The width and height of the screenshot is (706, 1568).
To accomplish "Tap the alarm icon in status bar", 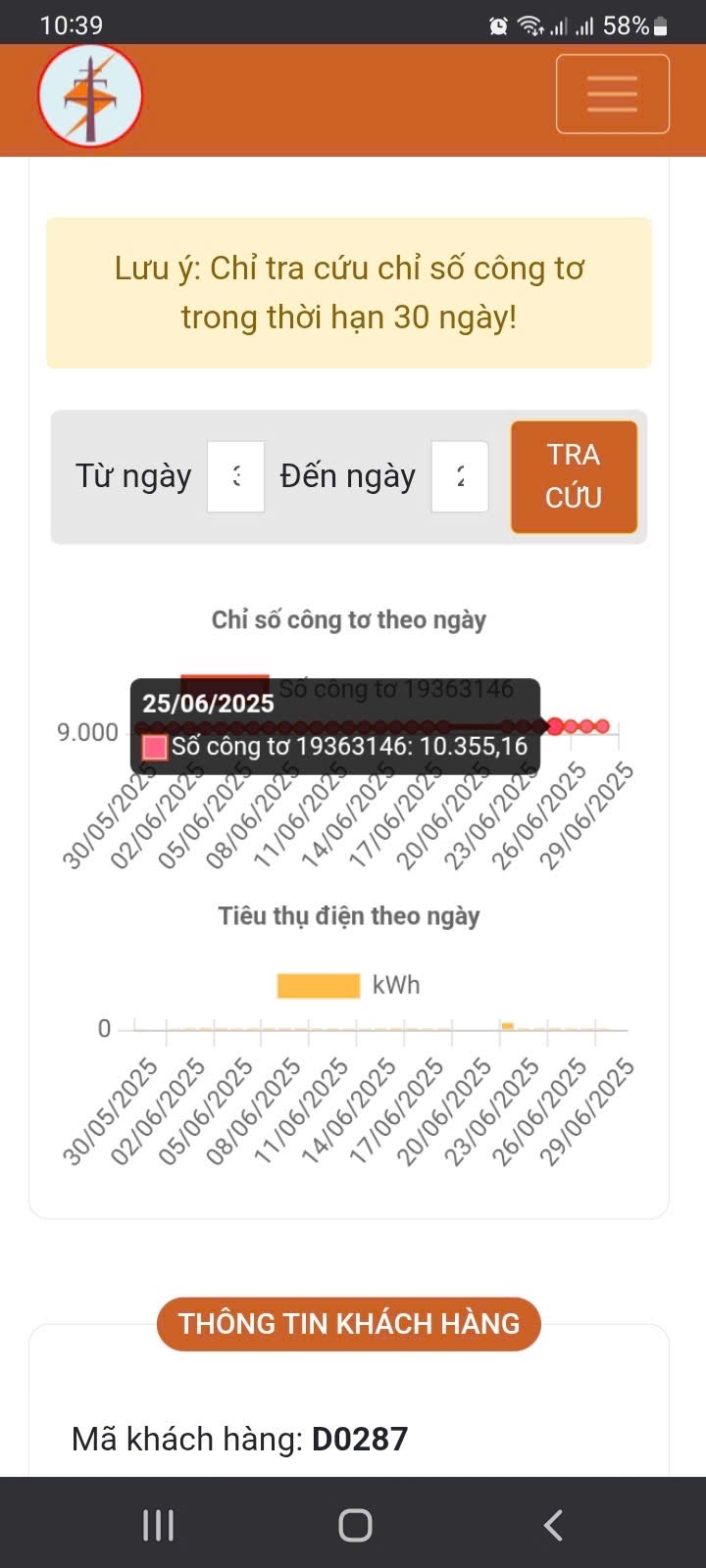I will (498, 26).
